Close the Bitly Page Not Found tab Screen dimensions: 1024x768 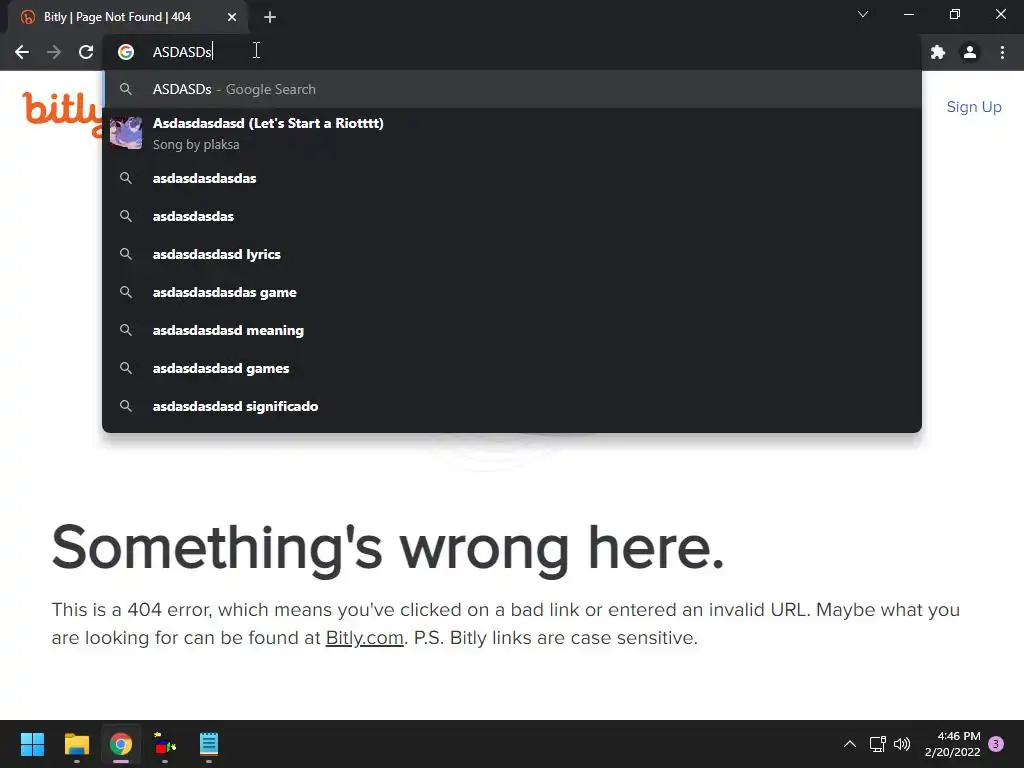click(x=232, y=17)
